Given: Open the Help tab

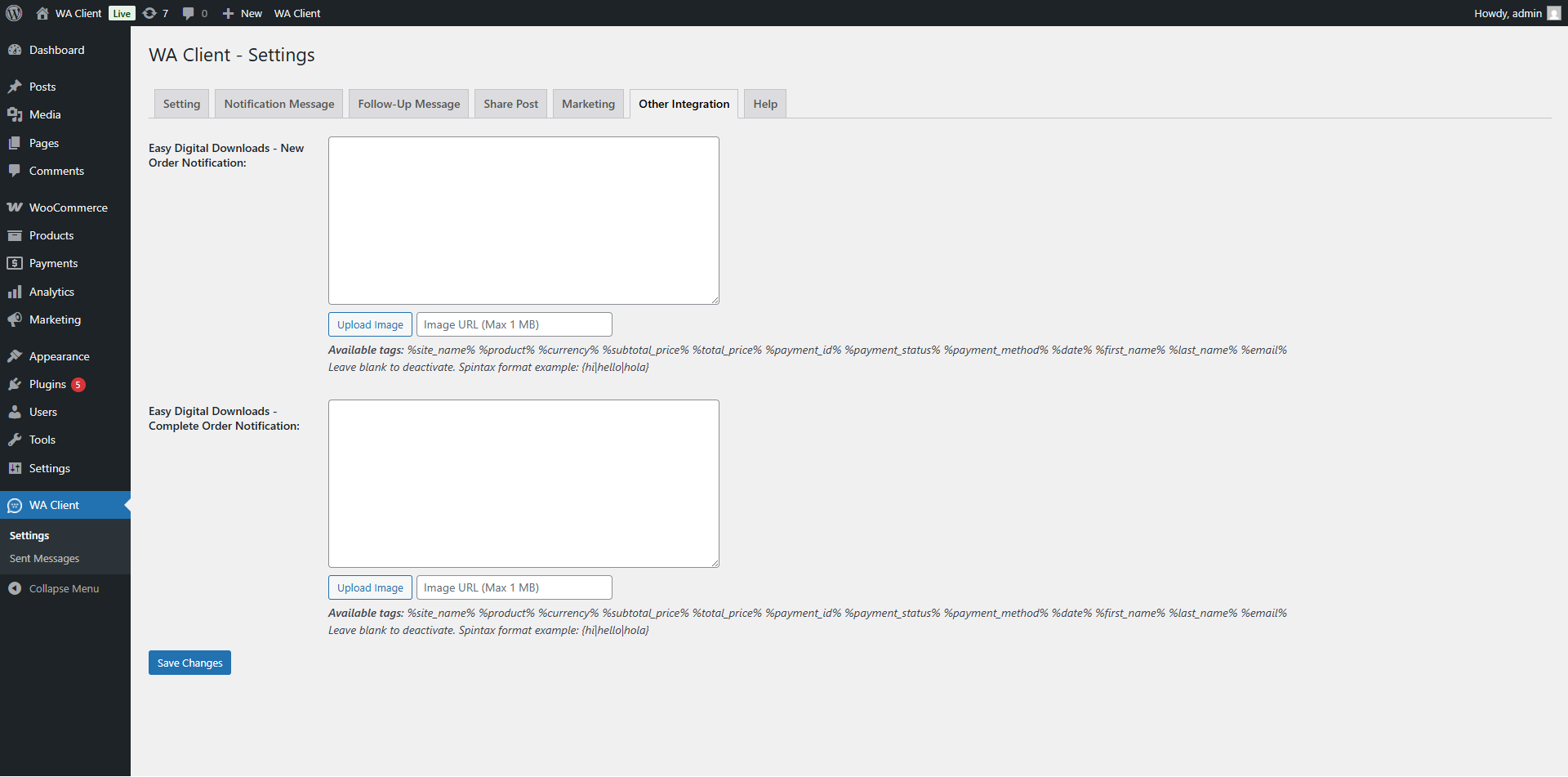Looking at the screenshot, I should (x=764, y=104).
